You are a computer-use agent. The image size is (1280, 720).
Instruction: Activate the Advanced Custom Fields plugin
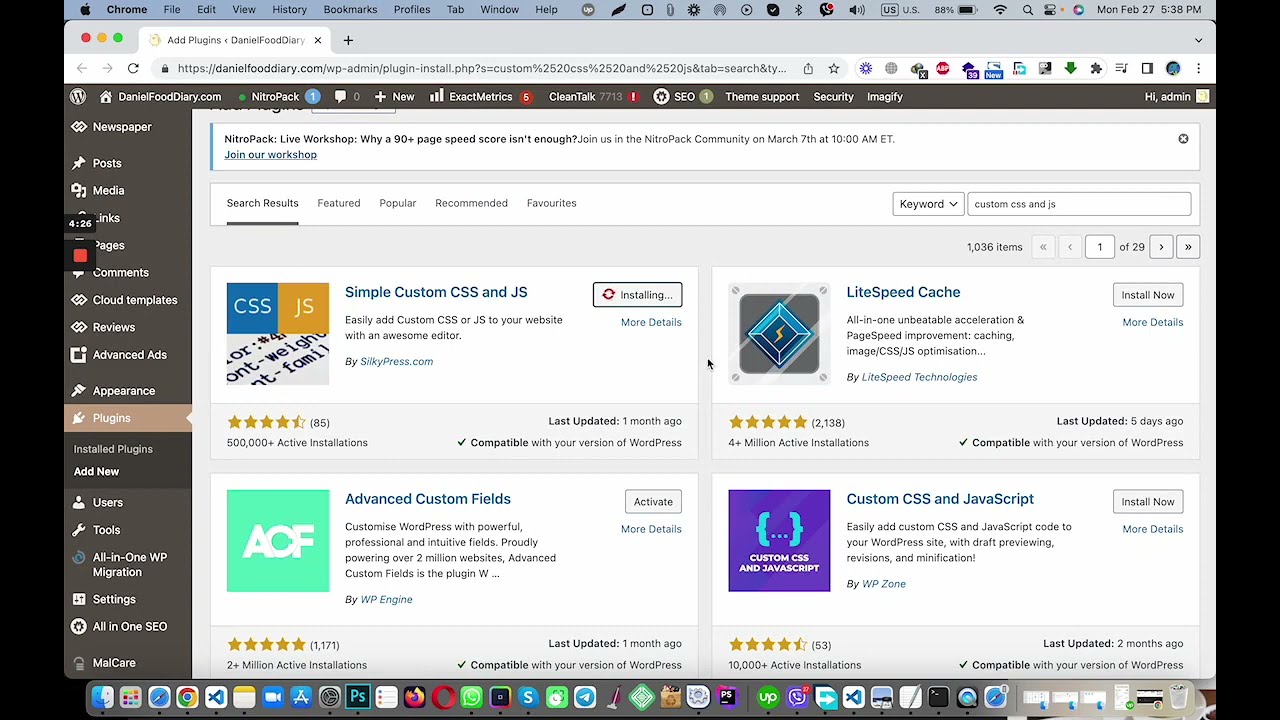click(x=653, y=502)
